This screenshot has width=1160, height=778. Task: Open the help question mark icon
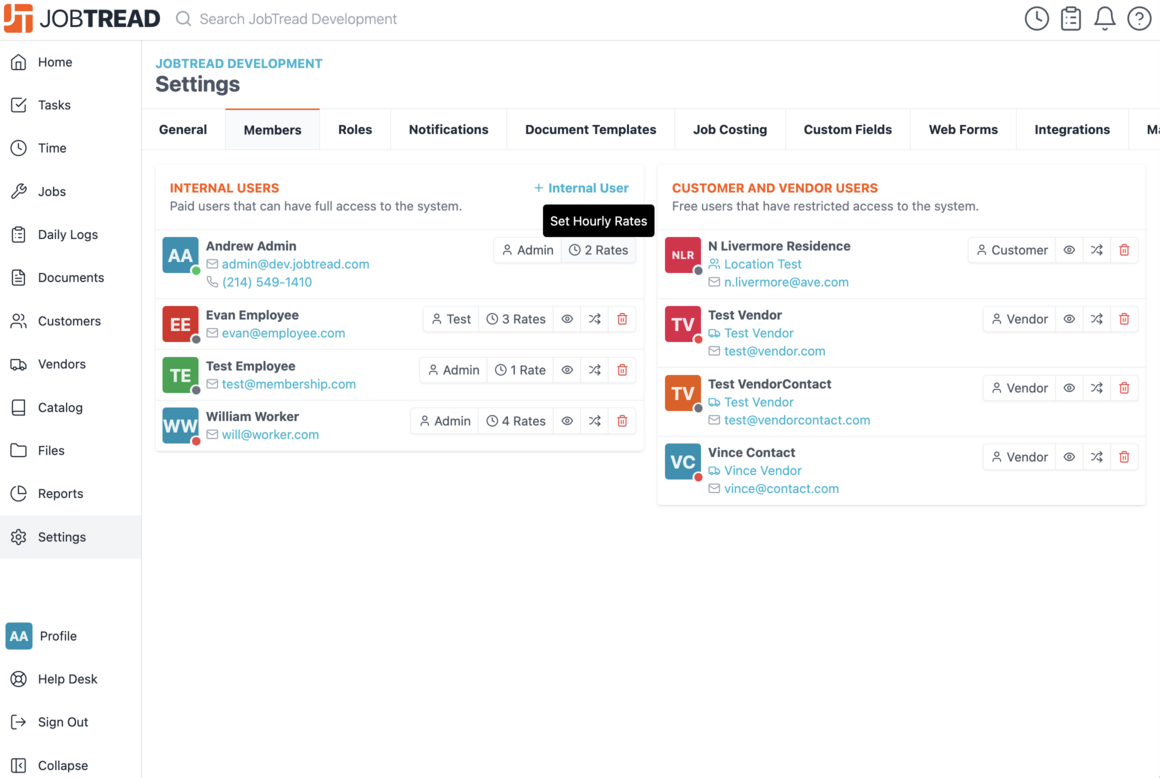coord(1139,18)
